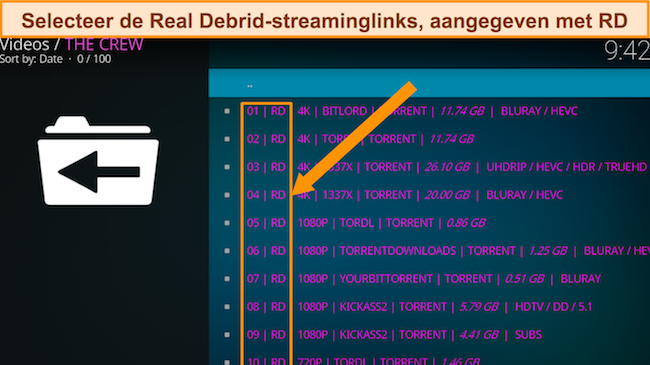This screenshot has width=650, height=365.
Task: Click the bullet icon beside stream 02
Action: pyautogui.click(x=227, y=139)
